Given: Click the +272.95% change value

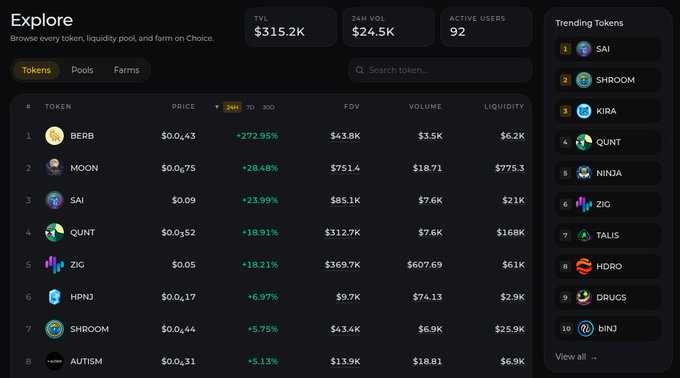Looking at the screenshot, I should [257, 136].
